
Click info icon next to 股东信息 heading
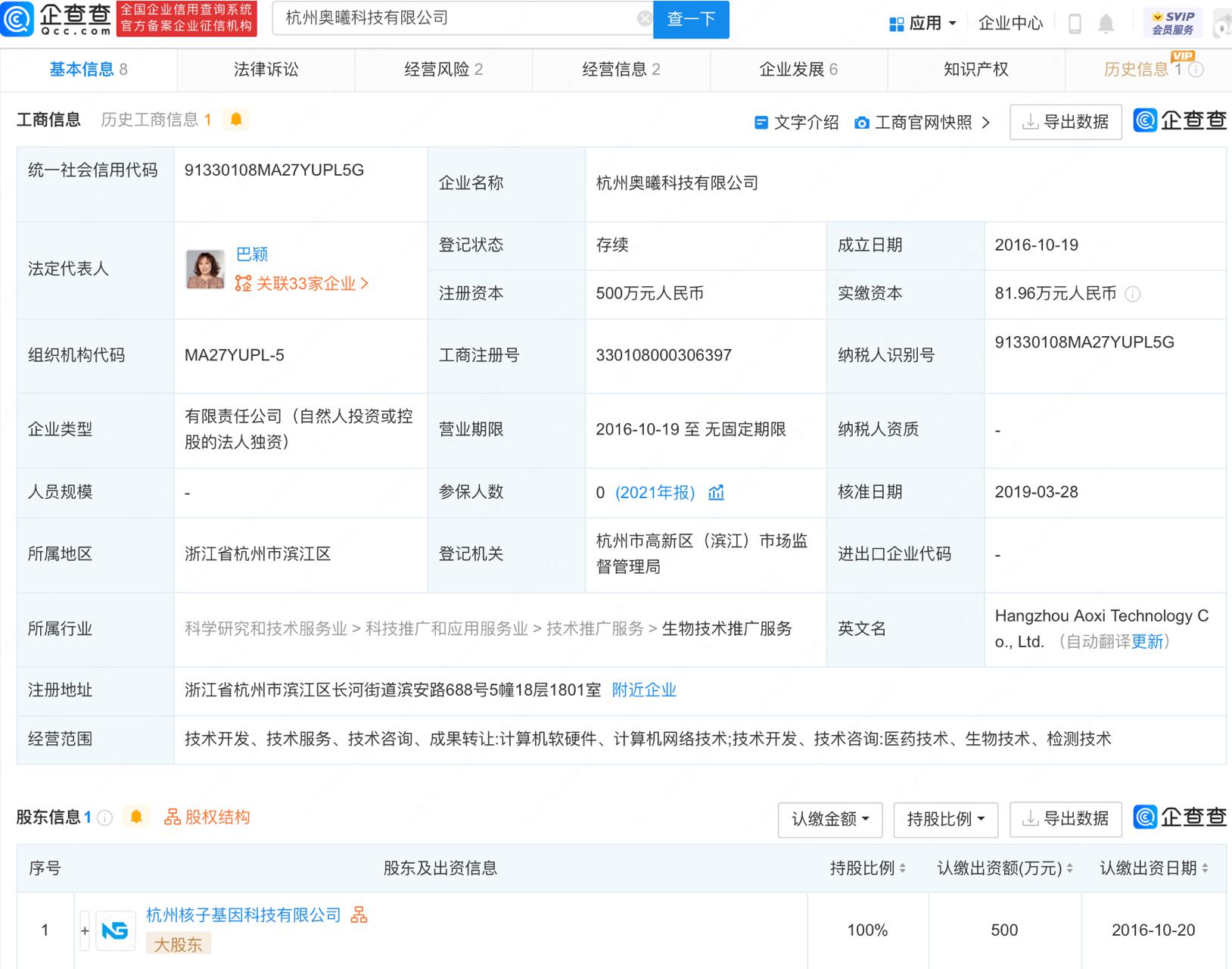(x=105, y=818)
